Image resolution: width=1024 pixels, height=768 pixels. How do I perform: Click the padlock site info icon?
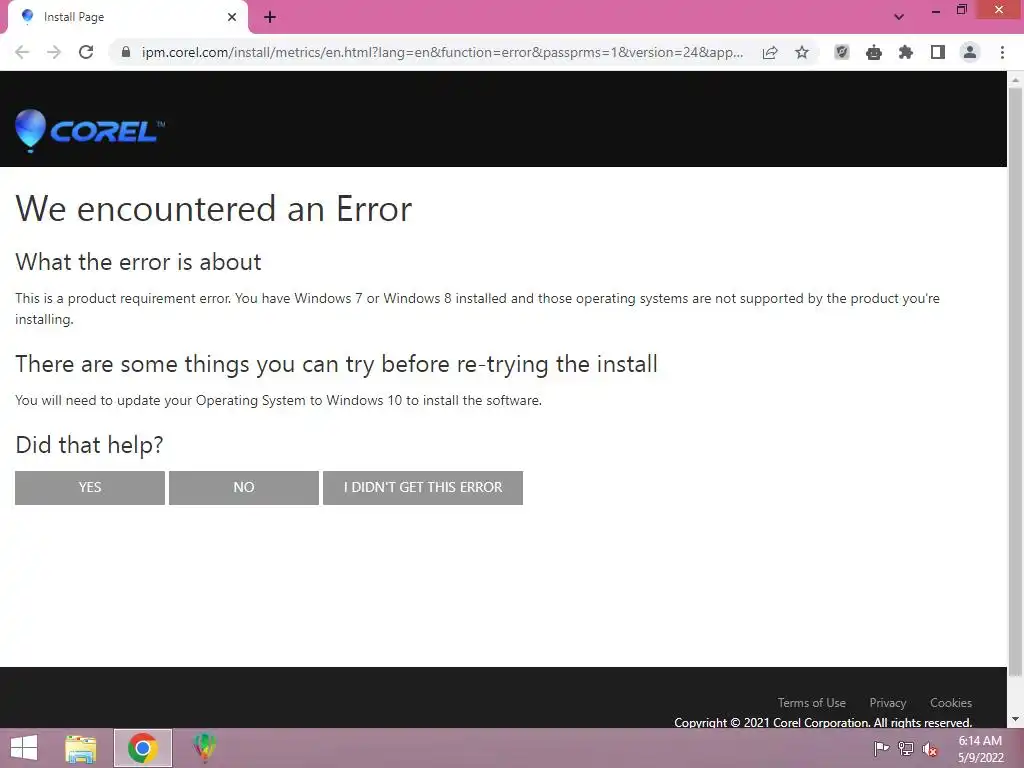[126, 52]
